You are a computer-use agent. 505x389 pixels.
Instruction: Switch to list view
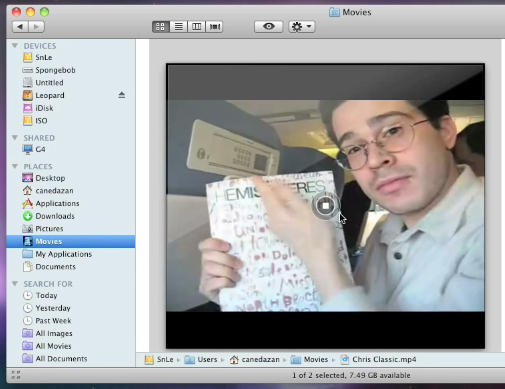pyautogui.click(x=179, y=26)
